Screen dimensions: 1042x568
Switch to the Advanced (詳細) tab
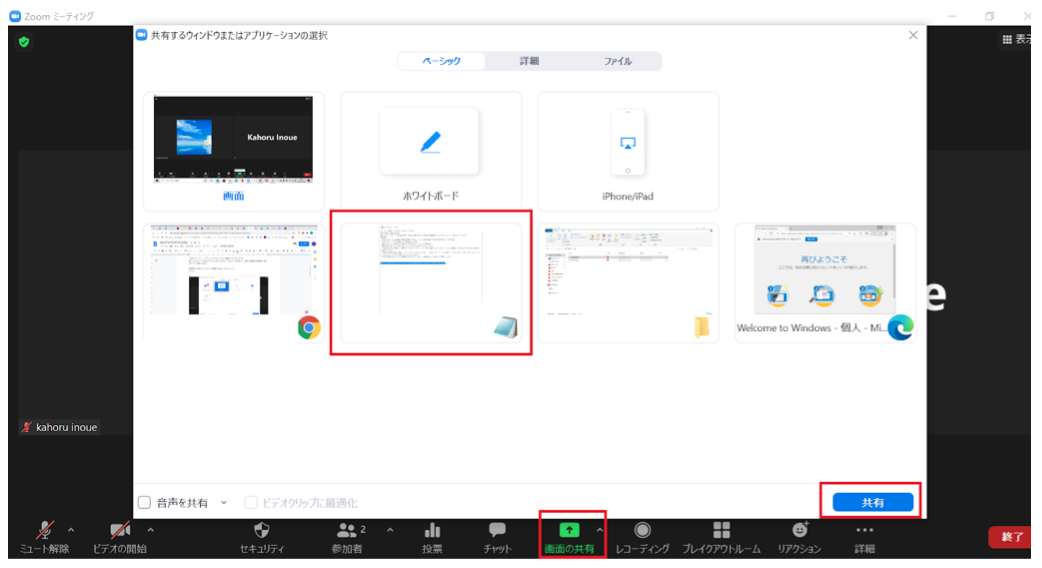529,61
